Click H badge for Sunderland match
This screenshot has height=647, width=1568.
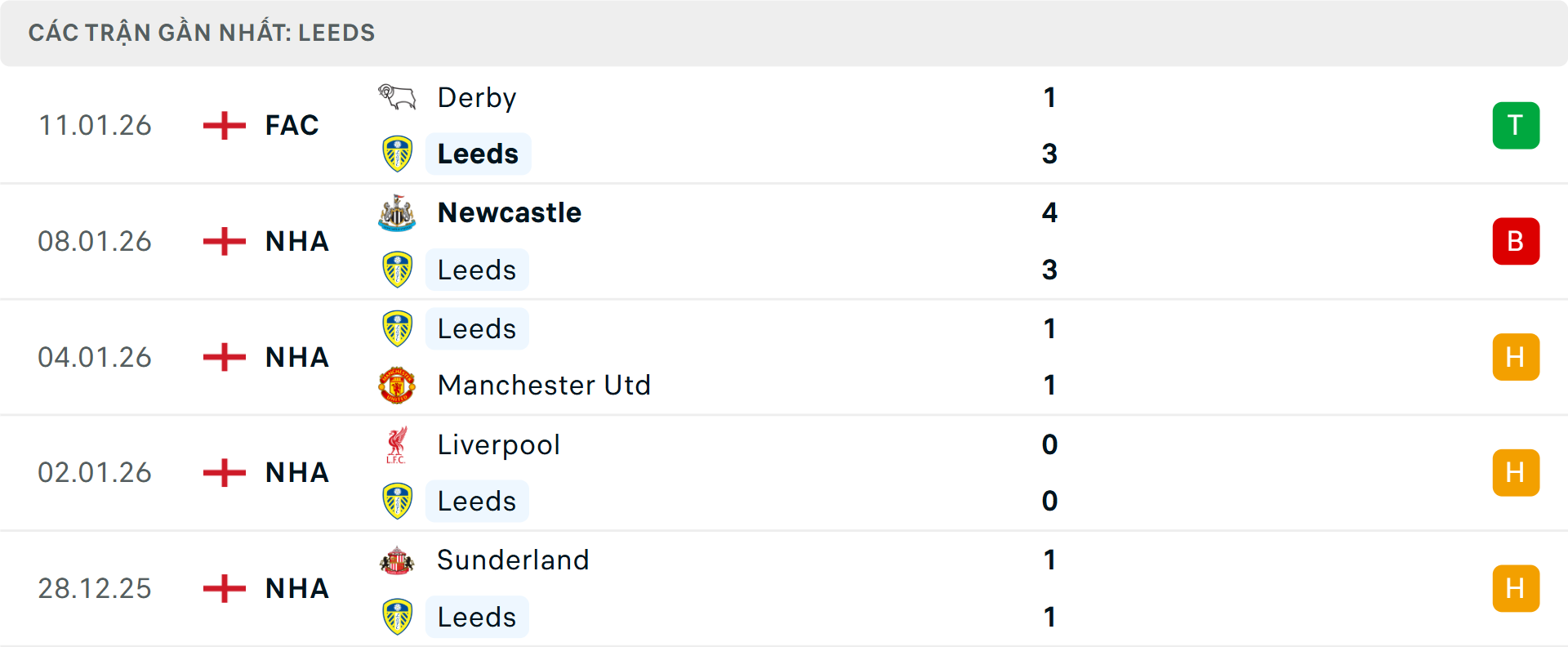1516,588
